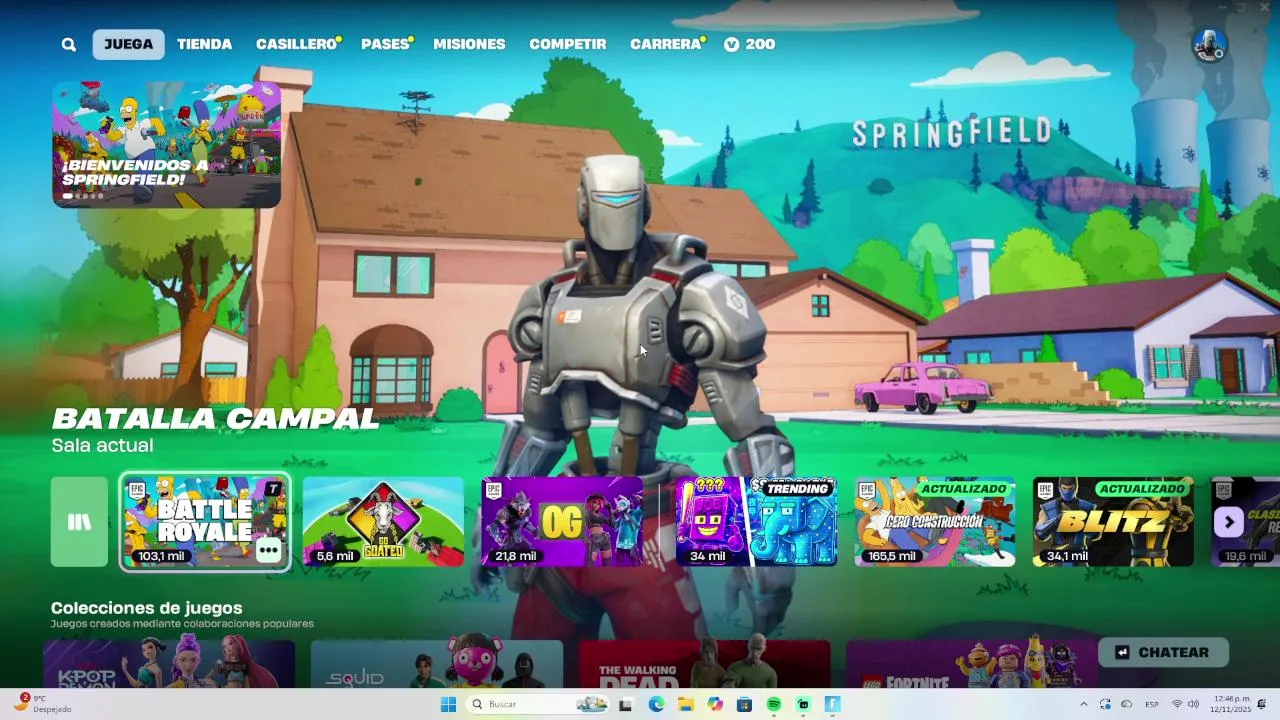Open the KPop Demon collection card
1280x720 pixels.
(x=169, y=664)
